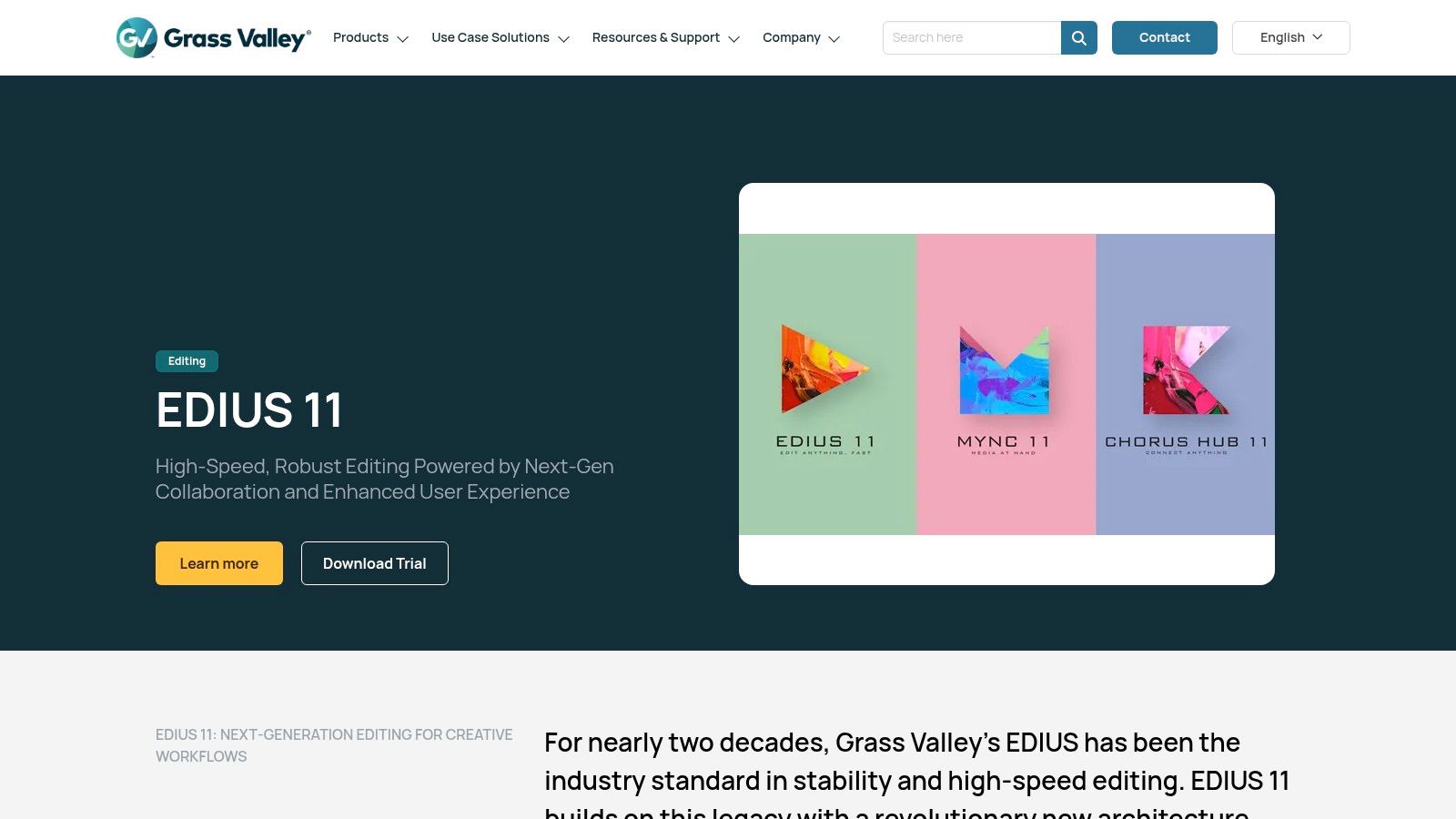
Task: Open the Use Case Solutions menu
Action: point(490,37)
